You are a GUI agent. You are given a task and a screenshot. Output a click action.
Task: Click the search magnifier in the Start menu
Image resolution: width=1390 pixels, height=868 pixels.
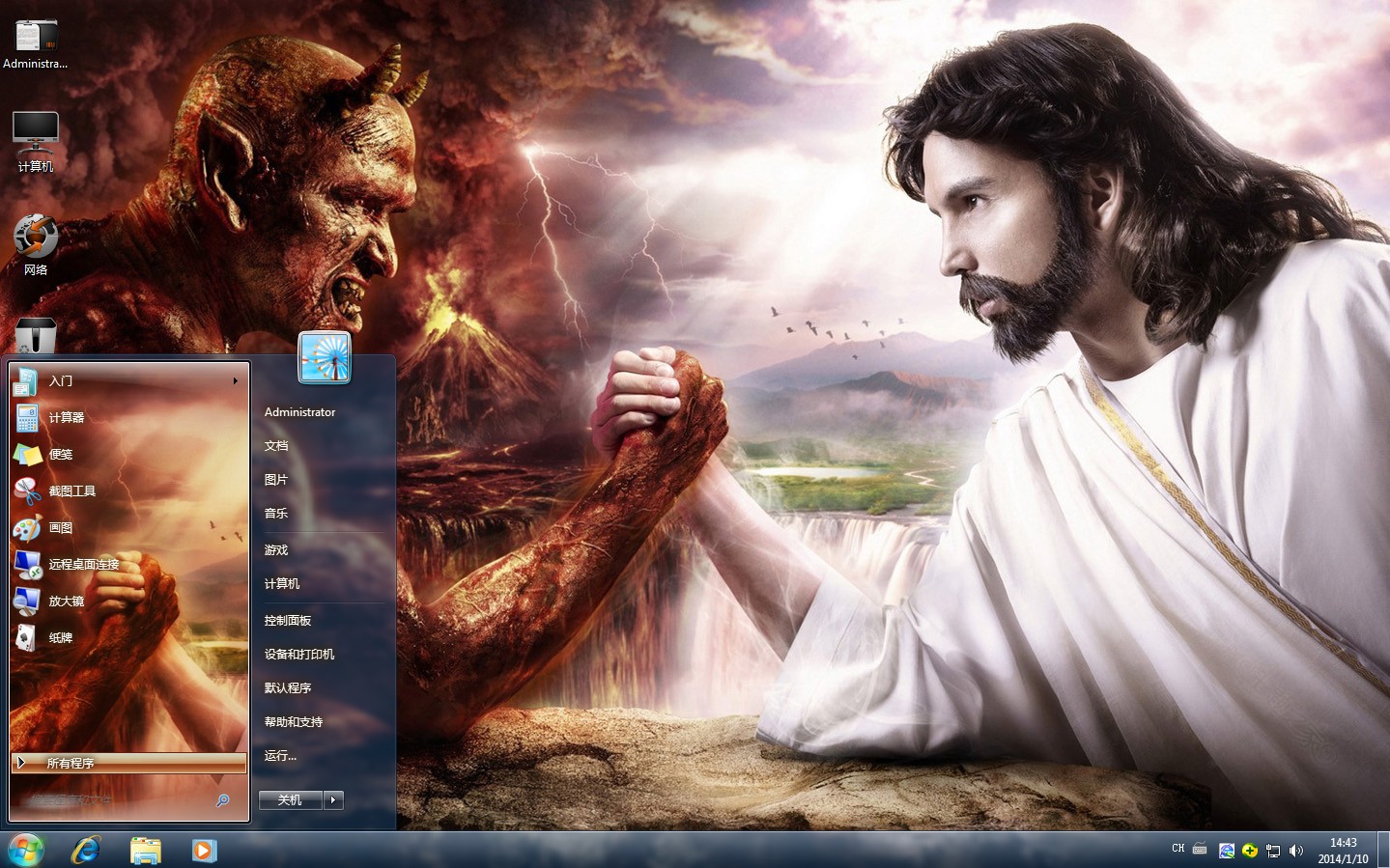(x=223, y=800)
